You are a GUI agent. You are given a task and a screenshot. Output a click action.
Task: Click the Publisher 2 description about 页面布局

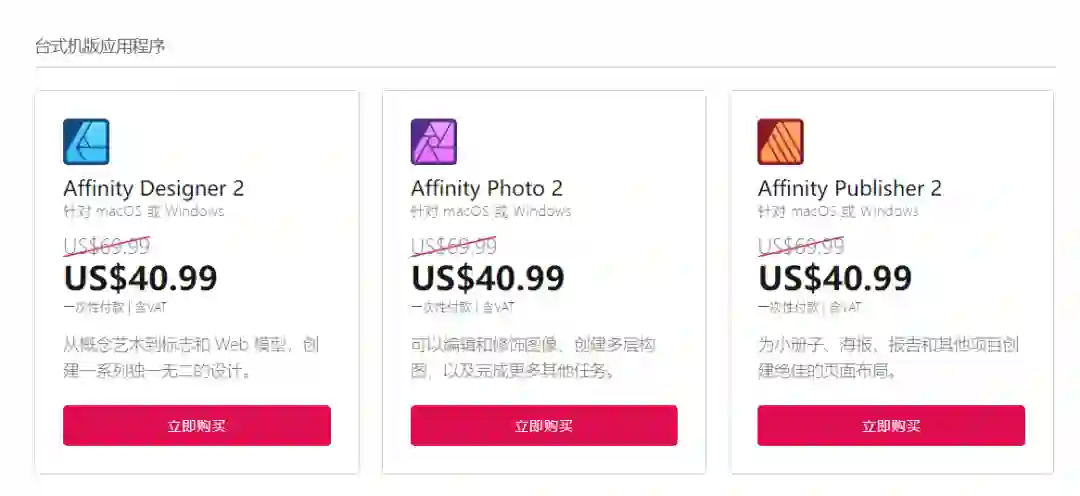[887, 358]
